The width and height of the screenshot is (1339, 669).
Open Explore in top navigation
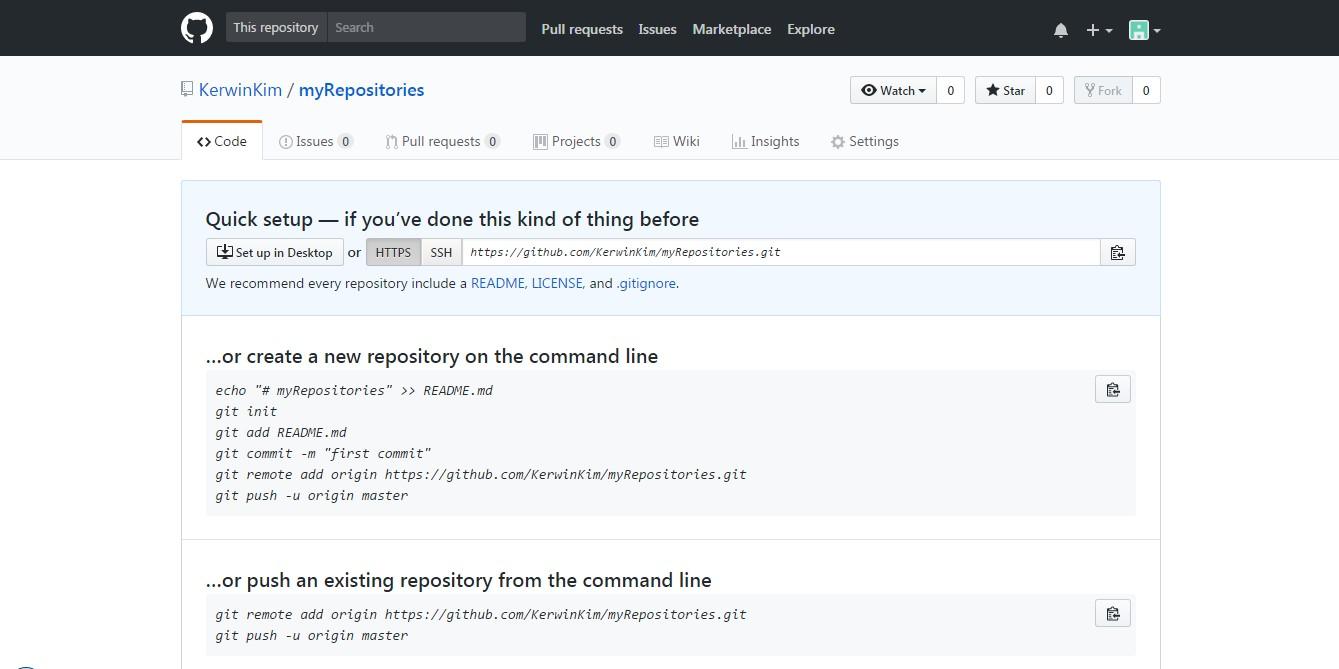pos(811,29)
